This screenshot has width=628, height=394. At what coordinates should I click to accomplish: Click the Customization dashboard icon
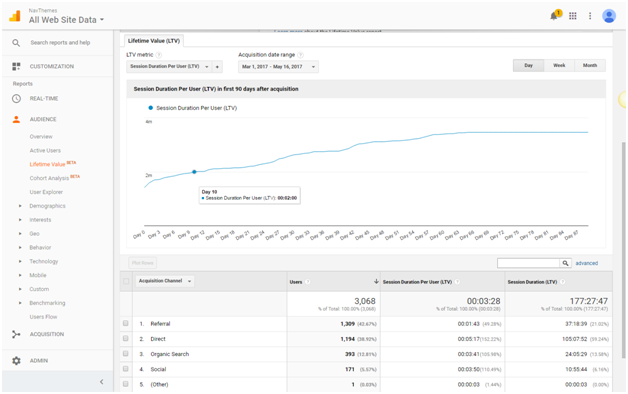16,66
